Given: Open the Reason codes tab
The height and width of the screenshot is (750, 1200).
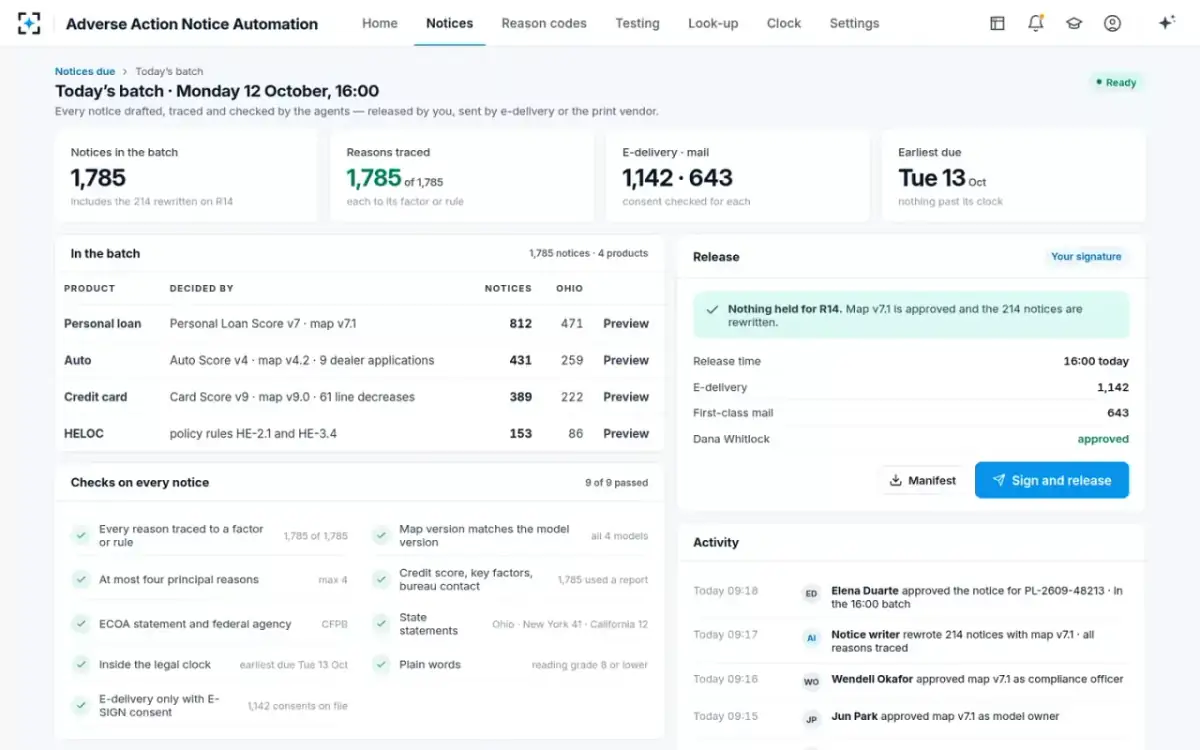Looking at the screenshot, I should [x=544, y=23].
